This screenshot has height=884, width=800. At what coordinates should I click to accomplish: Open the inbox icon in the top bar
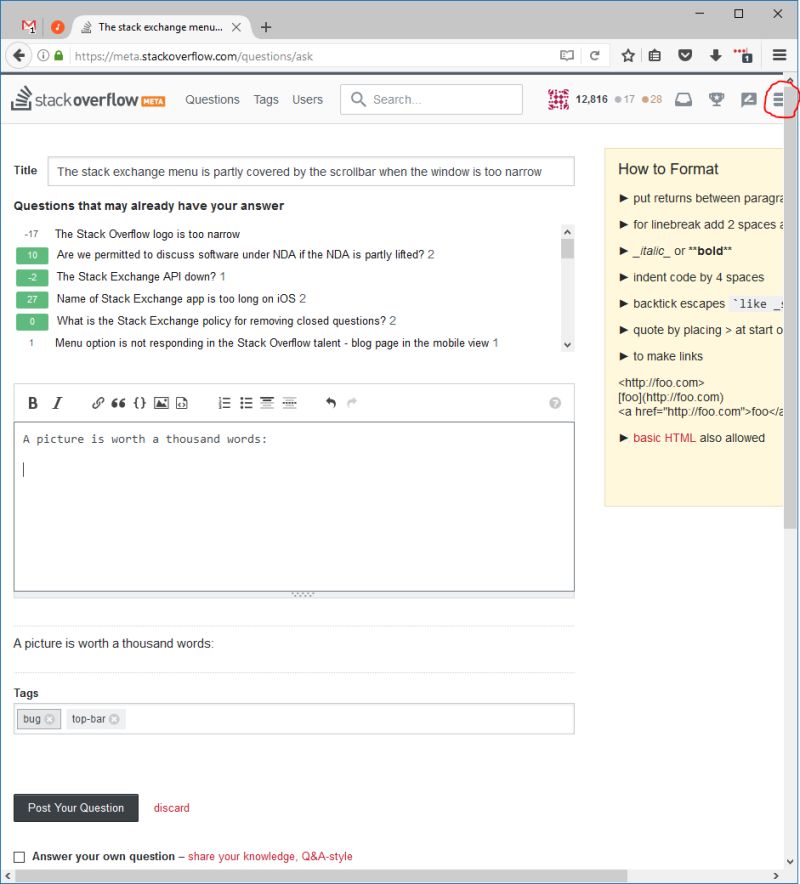click(684, 99)
